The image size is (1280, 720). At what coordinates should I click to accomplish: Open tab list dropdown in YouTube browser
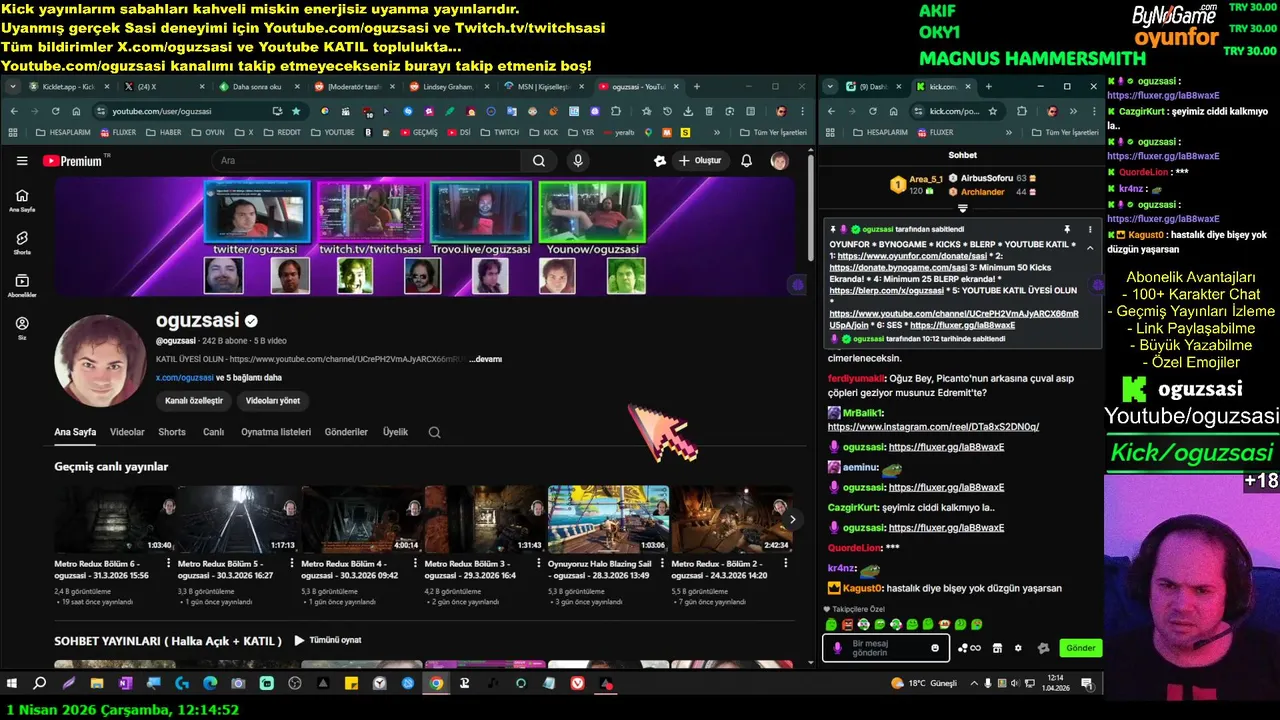14,87
